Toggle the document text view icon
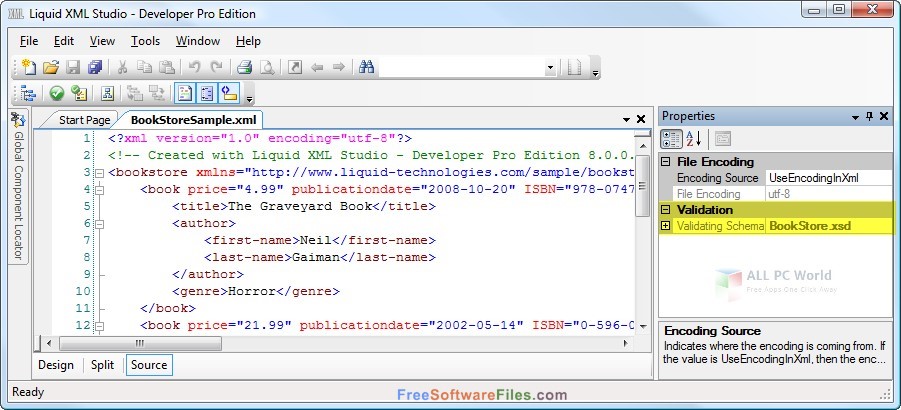This screenshot has height=410, width=901. click(185, 93)
